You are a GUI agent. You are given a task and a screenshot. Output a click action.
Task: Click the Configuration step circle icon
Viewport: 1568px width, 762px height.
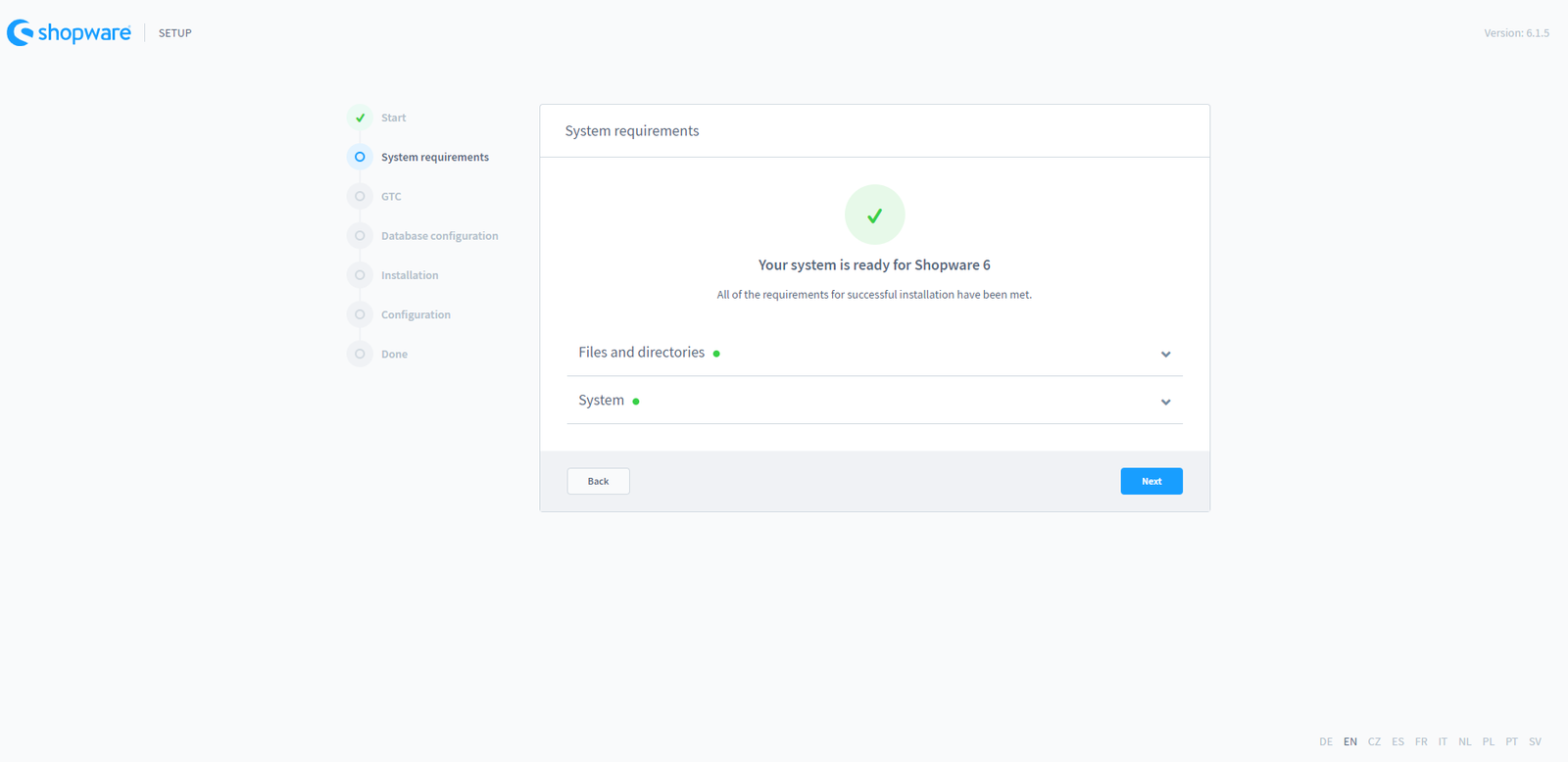coord(360,314)
